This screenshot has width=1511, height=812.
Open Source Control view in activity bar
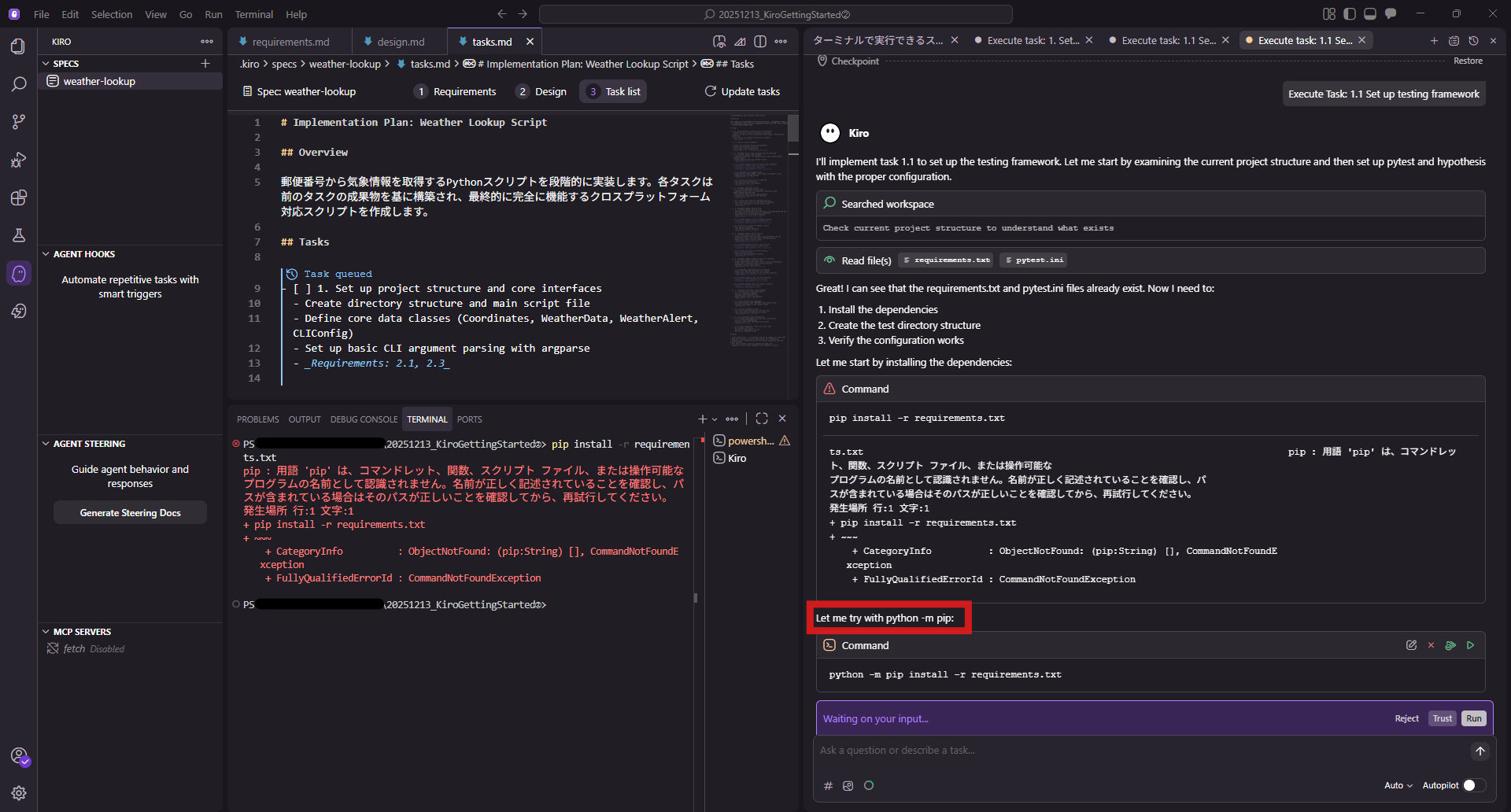click(x=19, y=122)
